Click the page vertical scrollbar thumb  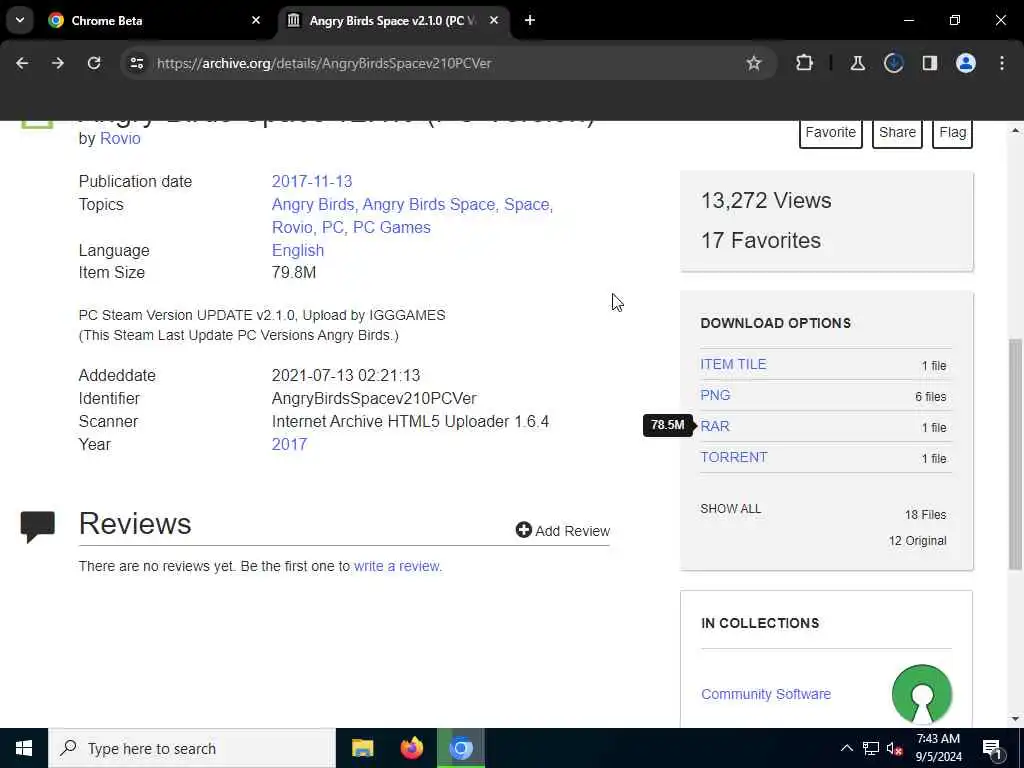point(1015,454)
